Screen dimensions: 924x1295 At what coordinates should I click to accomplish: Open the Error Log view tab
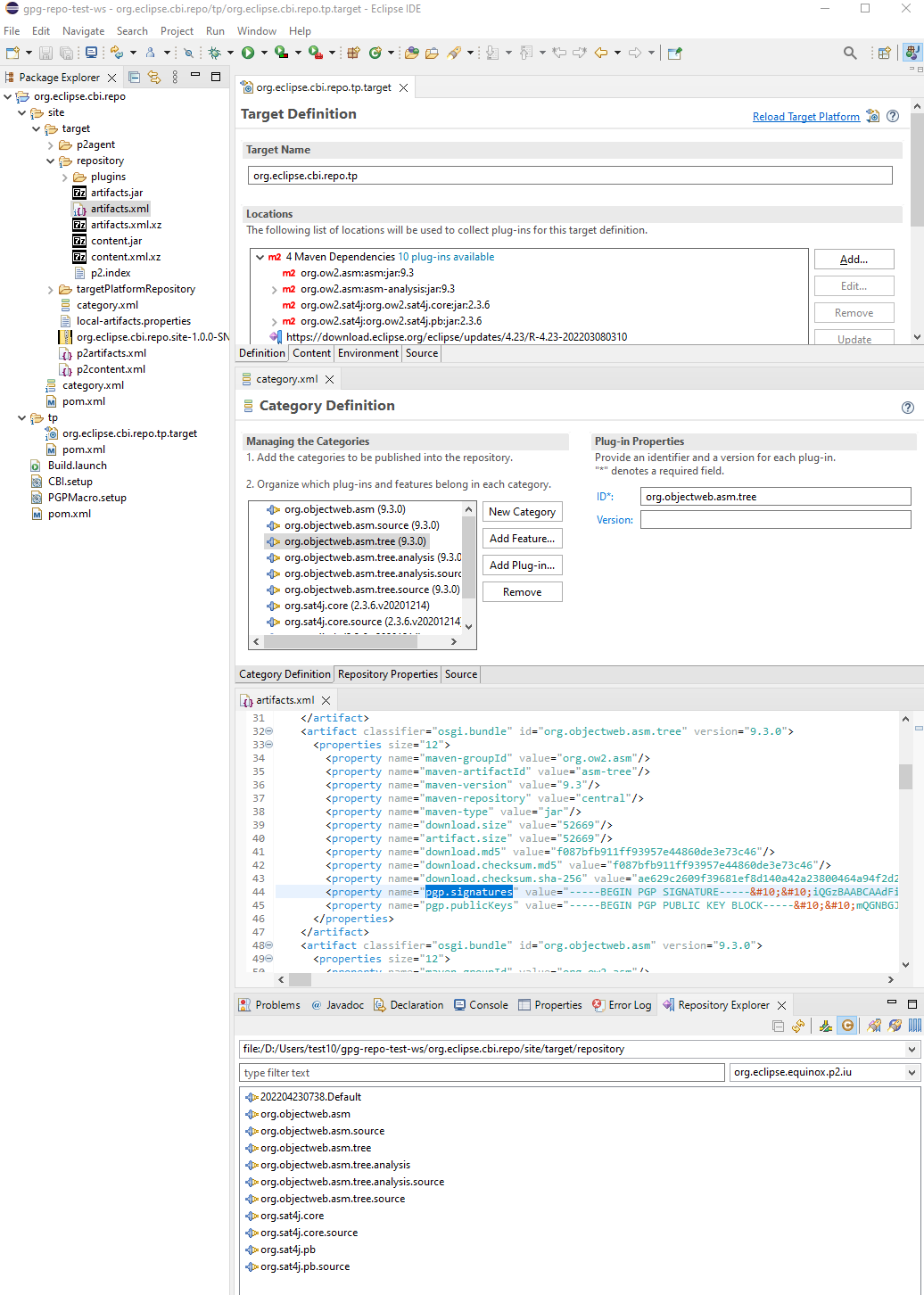point(622,1005)
